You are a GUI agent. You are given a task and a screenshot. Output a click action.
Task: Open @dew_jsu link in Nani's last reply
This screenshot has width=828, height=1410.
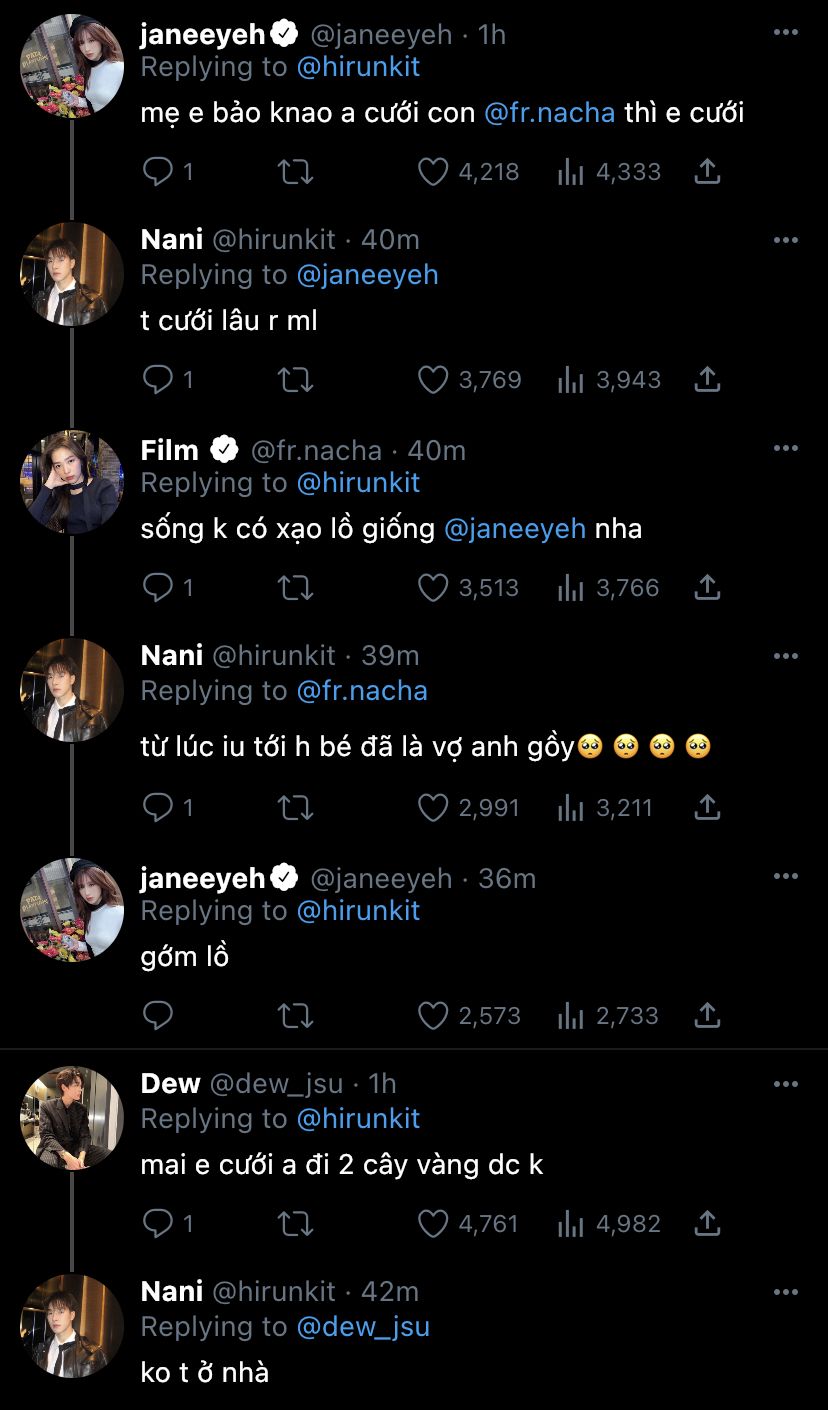(363, 1327)
